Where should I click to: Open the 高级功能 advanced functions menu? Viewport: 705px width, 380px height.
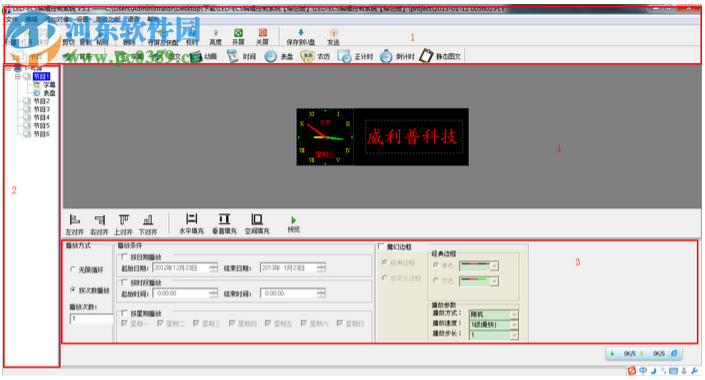click(x=108, y=19)
